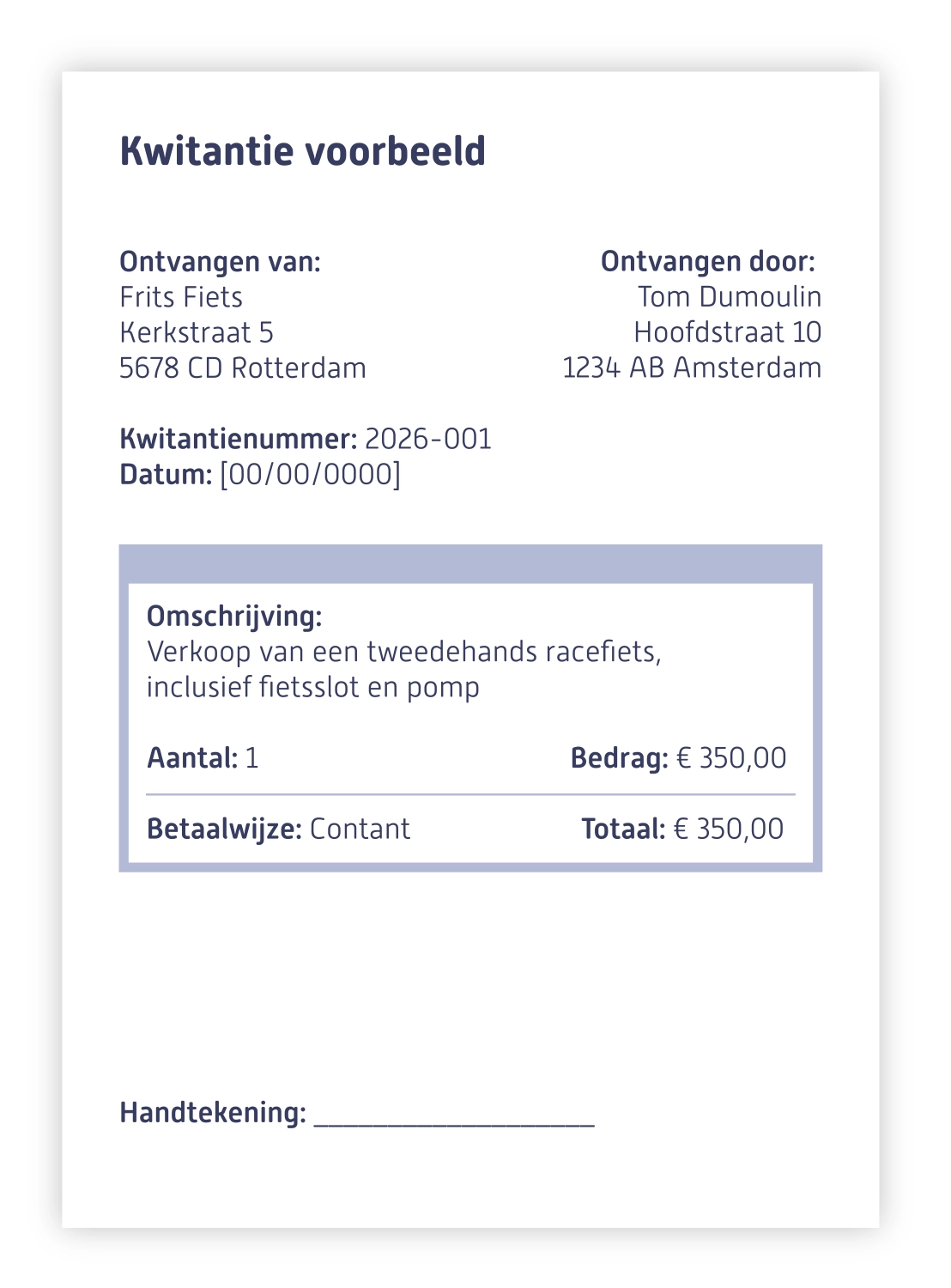Screen dimensions: 951x1288
Task: Click the blue header bar of the table
Action: pos(470,564)
